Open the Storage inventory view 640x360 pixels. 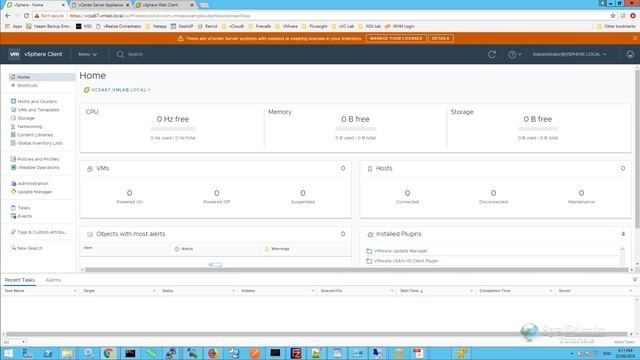click(26, 118)
